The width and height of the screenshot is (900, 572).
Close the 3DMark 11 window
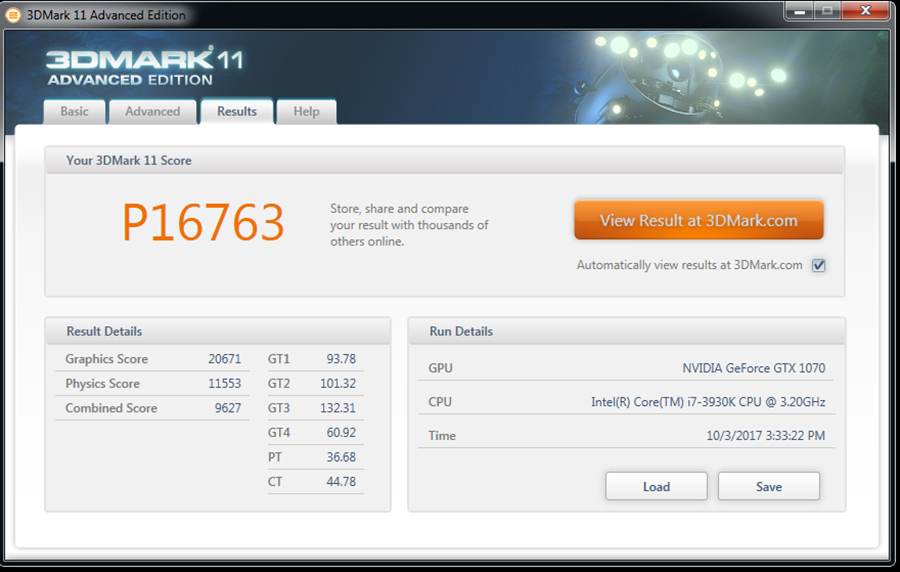865,11
